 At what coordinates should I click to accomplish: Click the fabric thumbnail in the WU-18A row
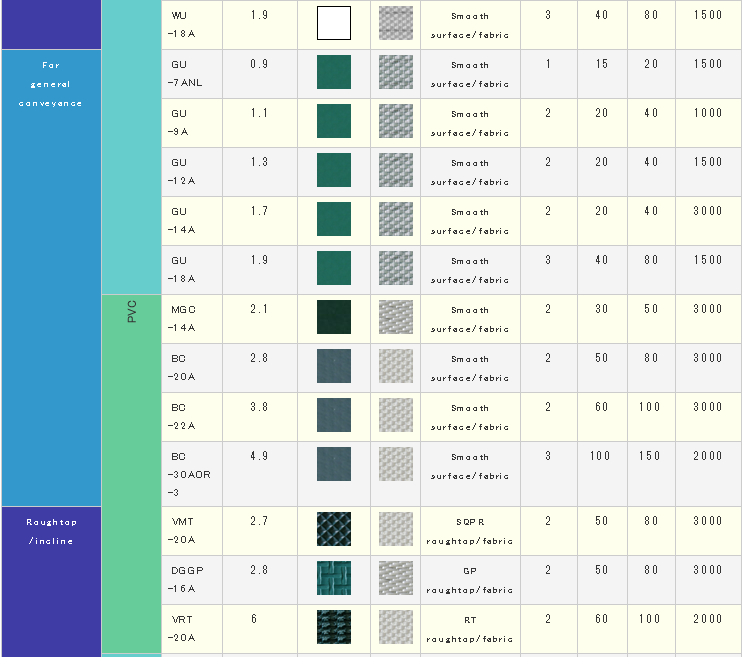[395, 23]
